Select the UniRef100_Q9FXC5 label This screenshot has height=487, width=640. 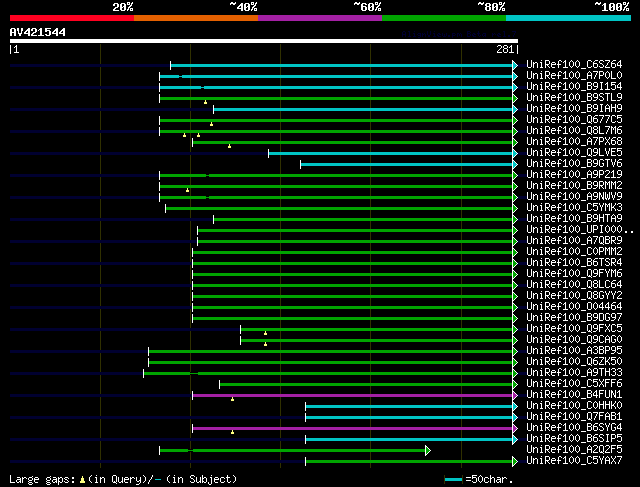coord(574,329)
